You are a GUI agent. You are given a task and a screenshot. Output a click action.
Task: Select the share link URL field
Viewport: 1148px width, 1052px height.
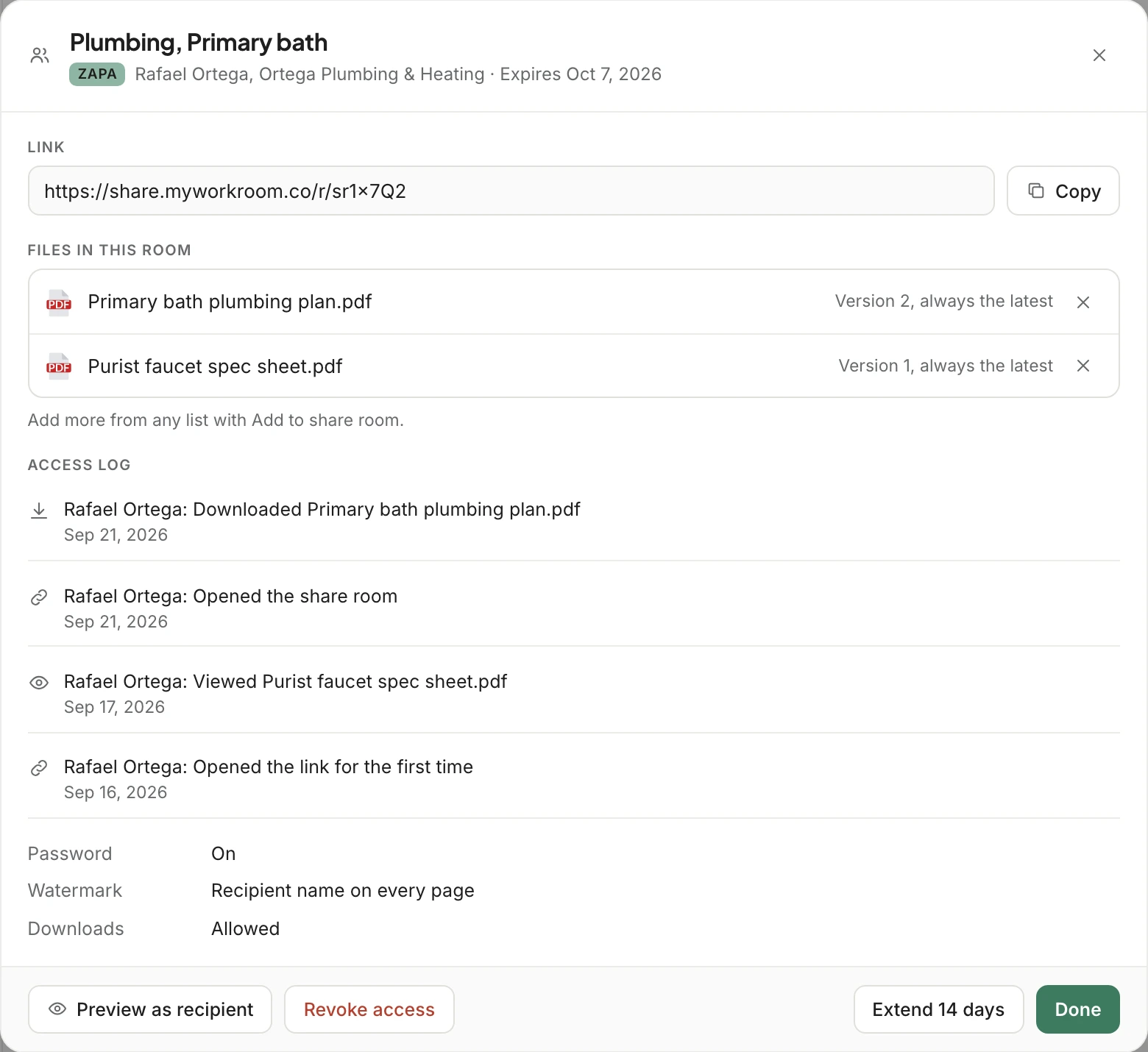[x=511, y=191]
